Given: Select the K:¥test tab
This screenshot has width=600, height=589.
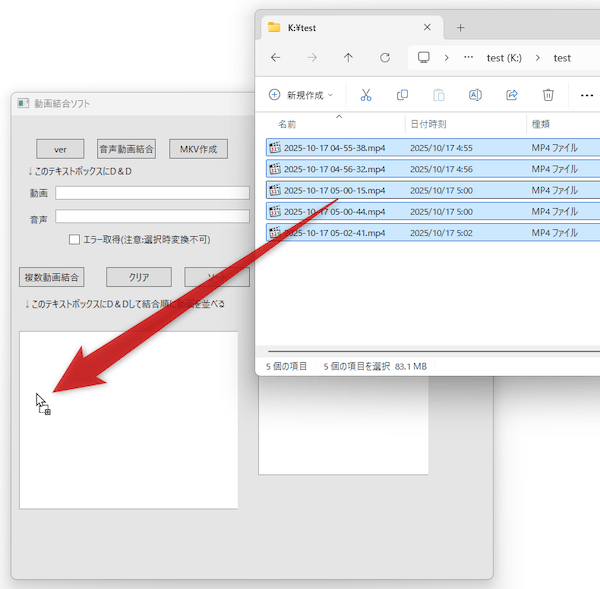Looking at the screenshot, I should point(352,28).
